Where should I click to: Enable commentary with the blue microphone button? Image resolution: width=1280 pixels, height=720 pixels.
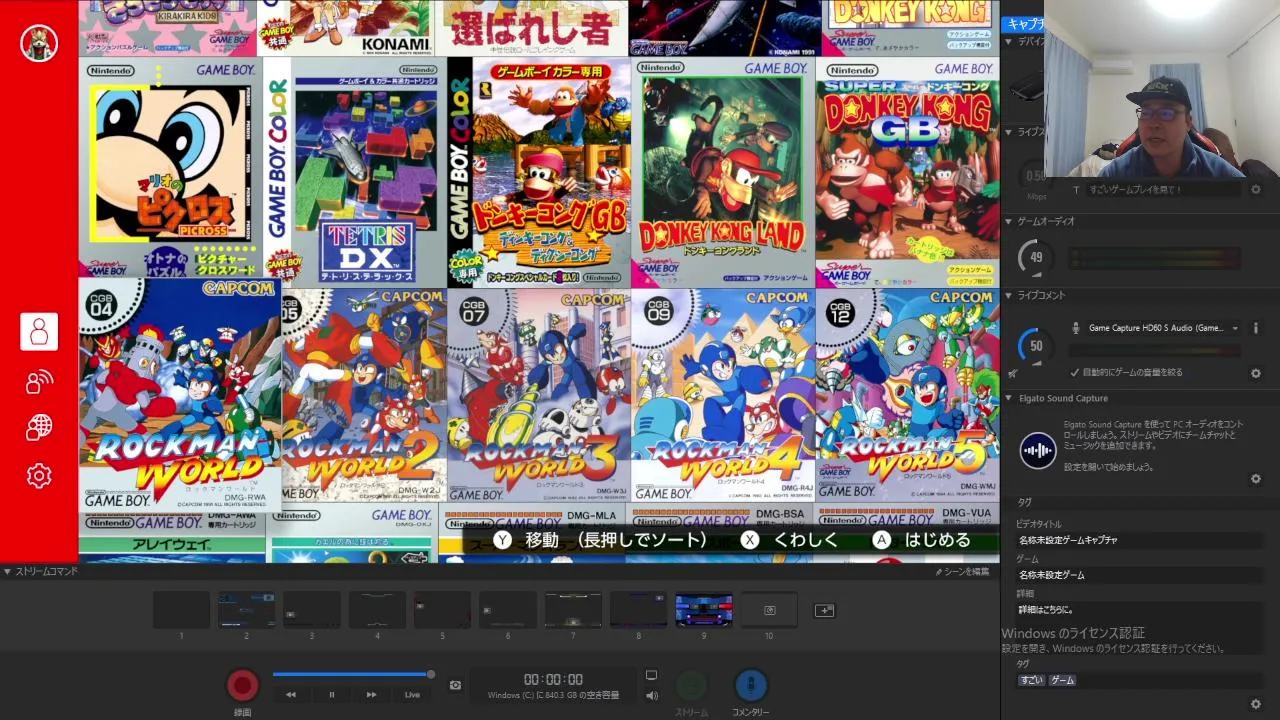click(x=750, y=685)
